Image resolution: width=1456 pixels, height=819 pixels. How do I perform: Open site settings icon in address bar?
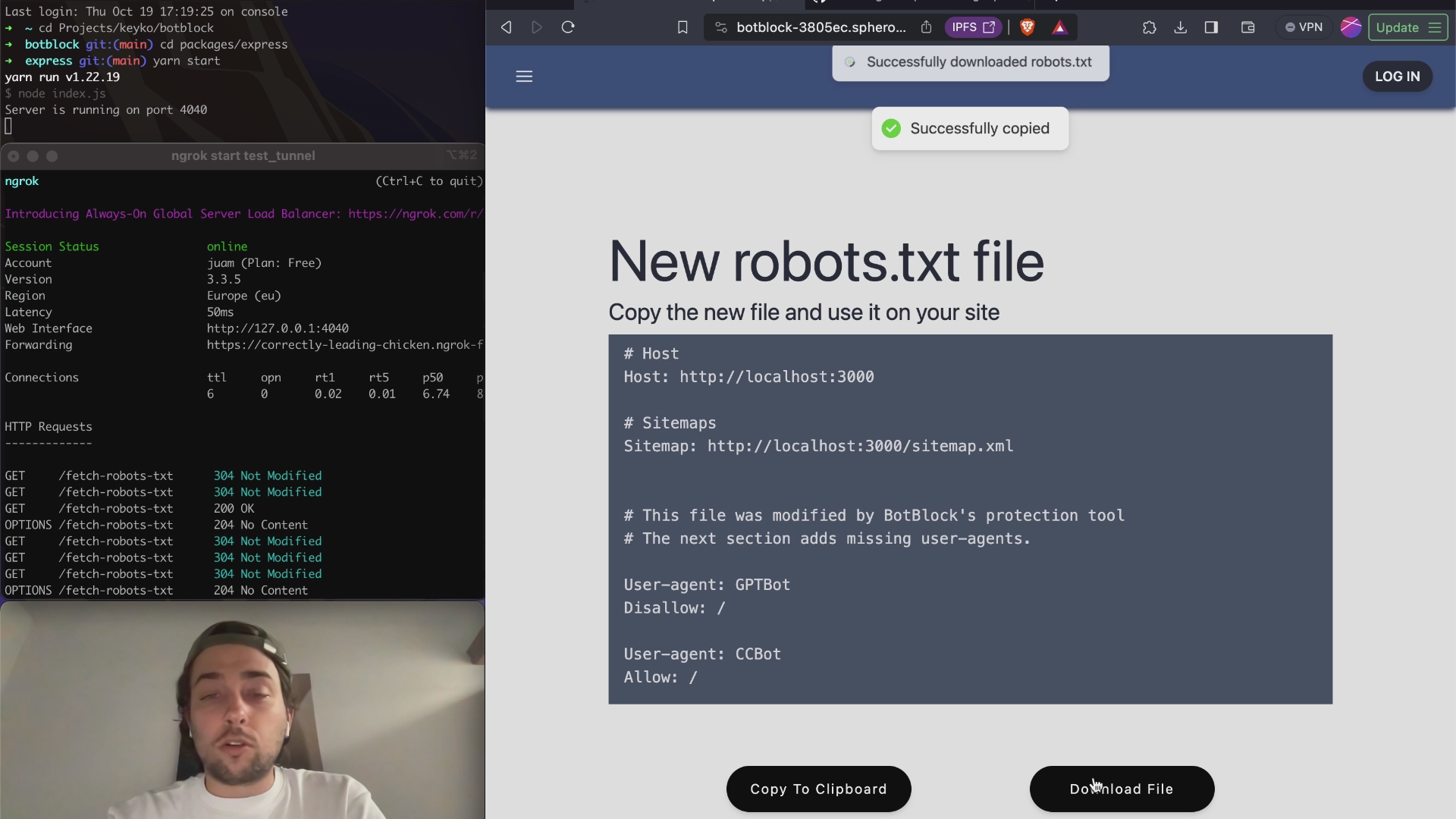pyautogui.click(x=721, y=27)
